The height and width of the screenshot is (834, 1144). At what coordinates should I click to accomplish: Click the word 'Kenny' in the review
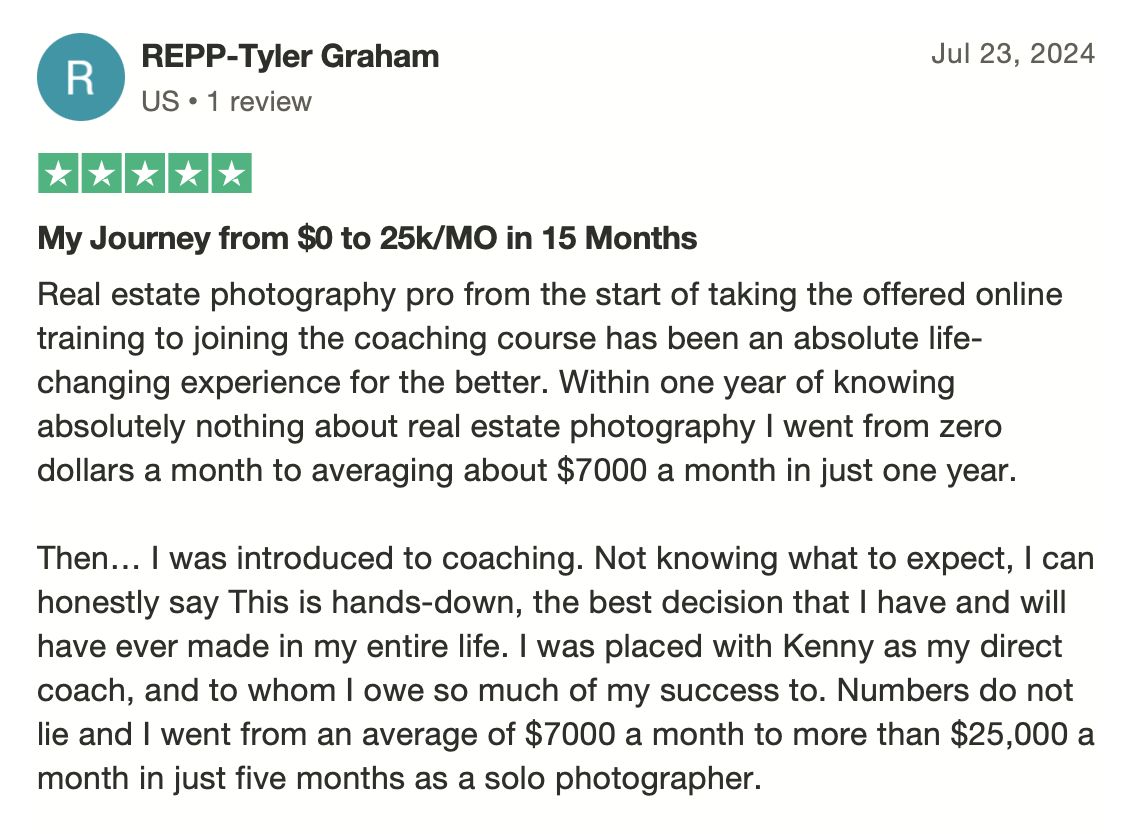click(x=827, y=646)
